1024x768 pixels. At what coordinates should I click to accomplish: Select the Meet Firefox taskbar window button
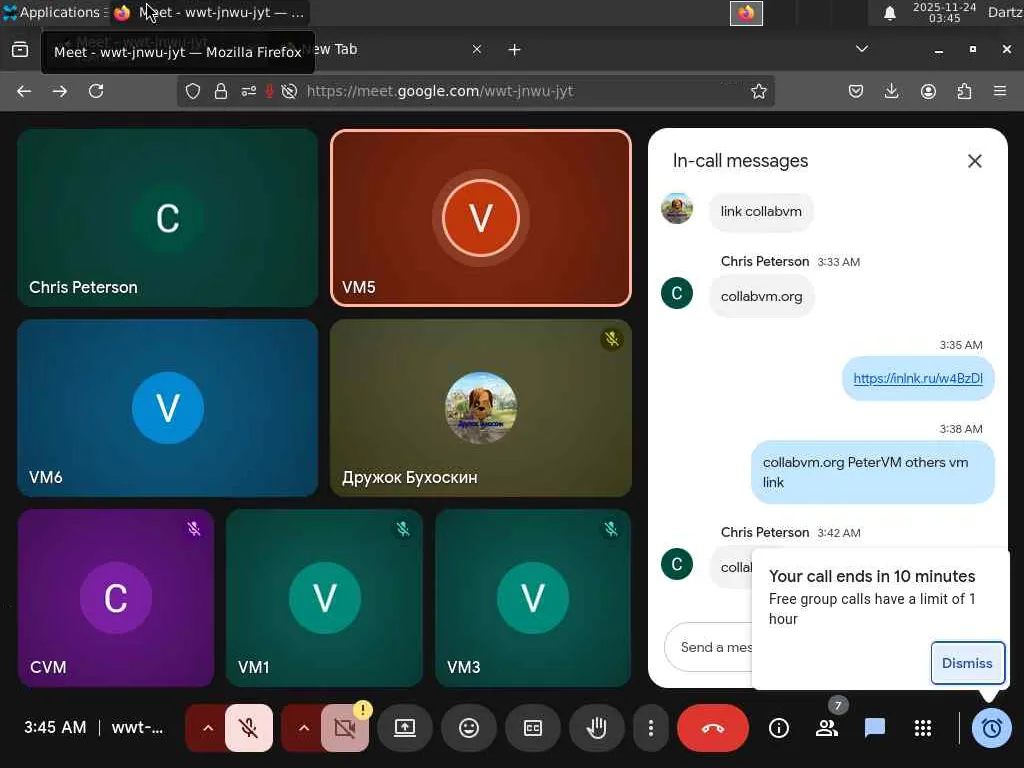pos(210,12)
